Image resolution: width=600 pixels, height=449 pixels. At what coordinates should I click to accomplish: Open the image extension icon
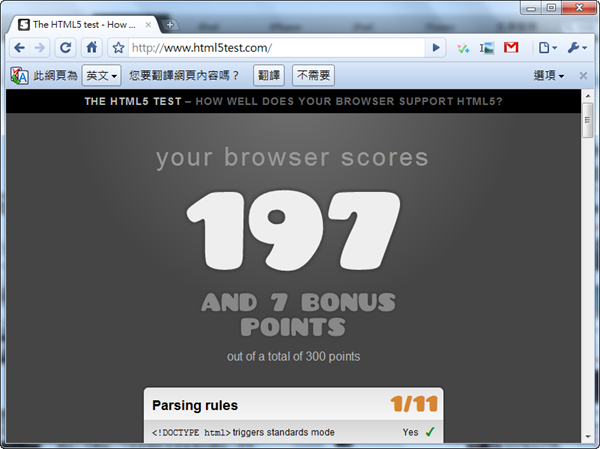point(487,48)
